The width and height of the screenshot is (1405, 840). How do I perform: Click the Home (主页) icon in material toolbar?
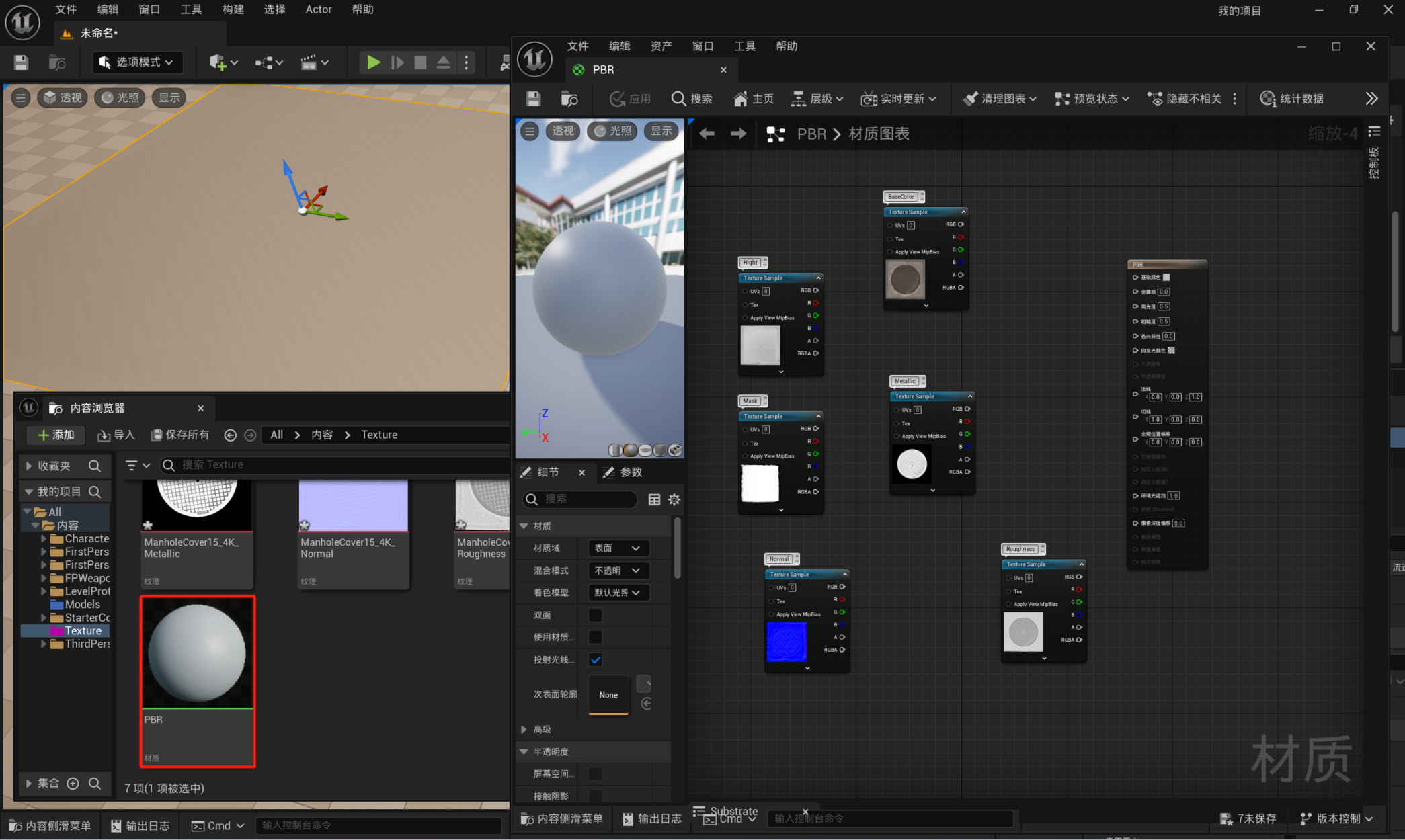tap(740, 99)
